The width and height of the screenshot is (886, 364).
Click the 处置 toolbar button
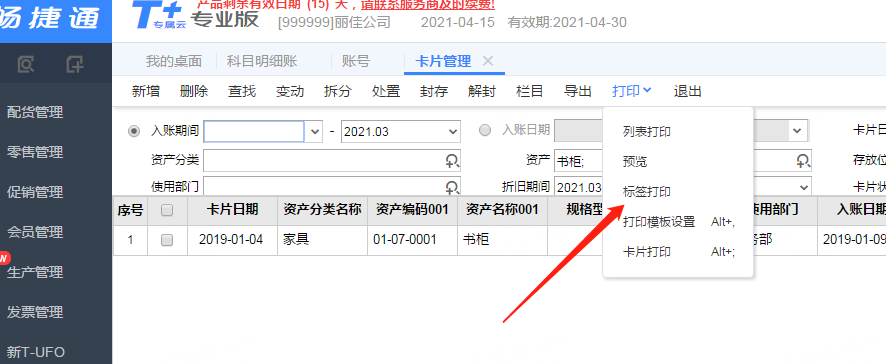(x=386, y=91)
